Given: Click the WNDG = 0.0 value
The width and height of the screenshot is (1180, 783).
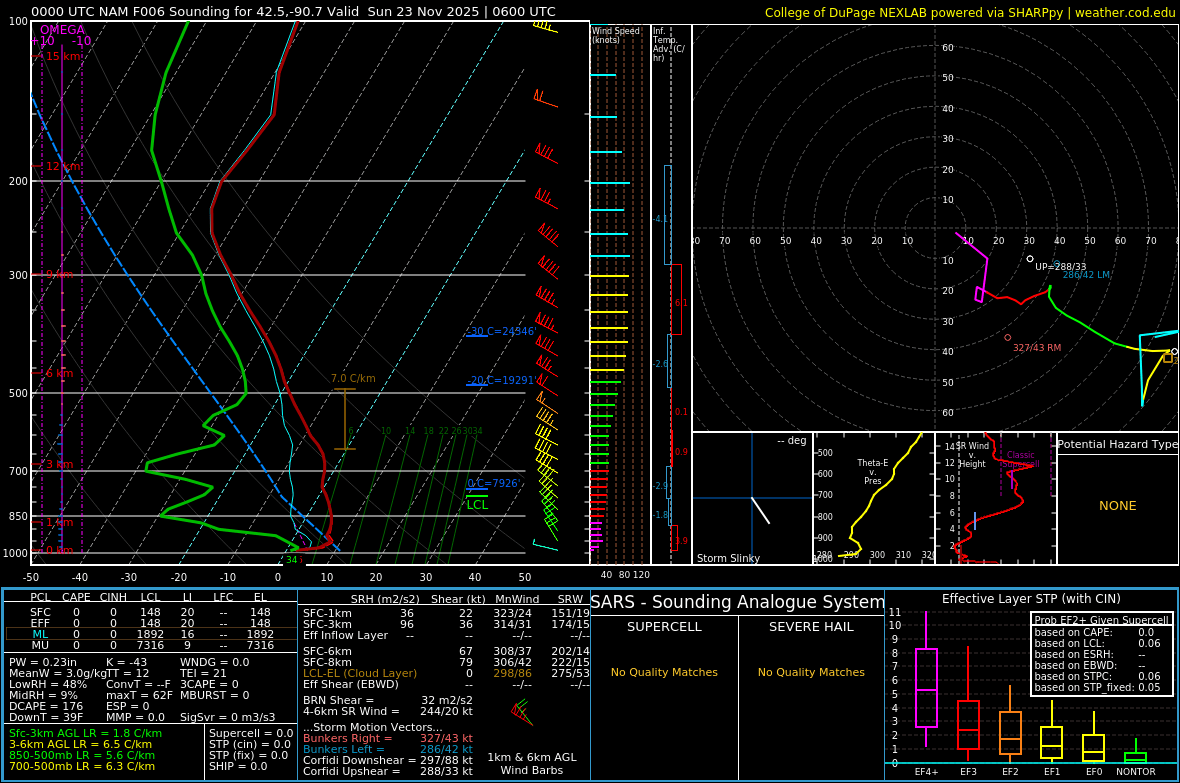Looking at the screenshot, I should point(214,663).
